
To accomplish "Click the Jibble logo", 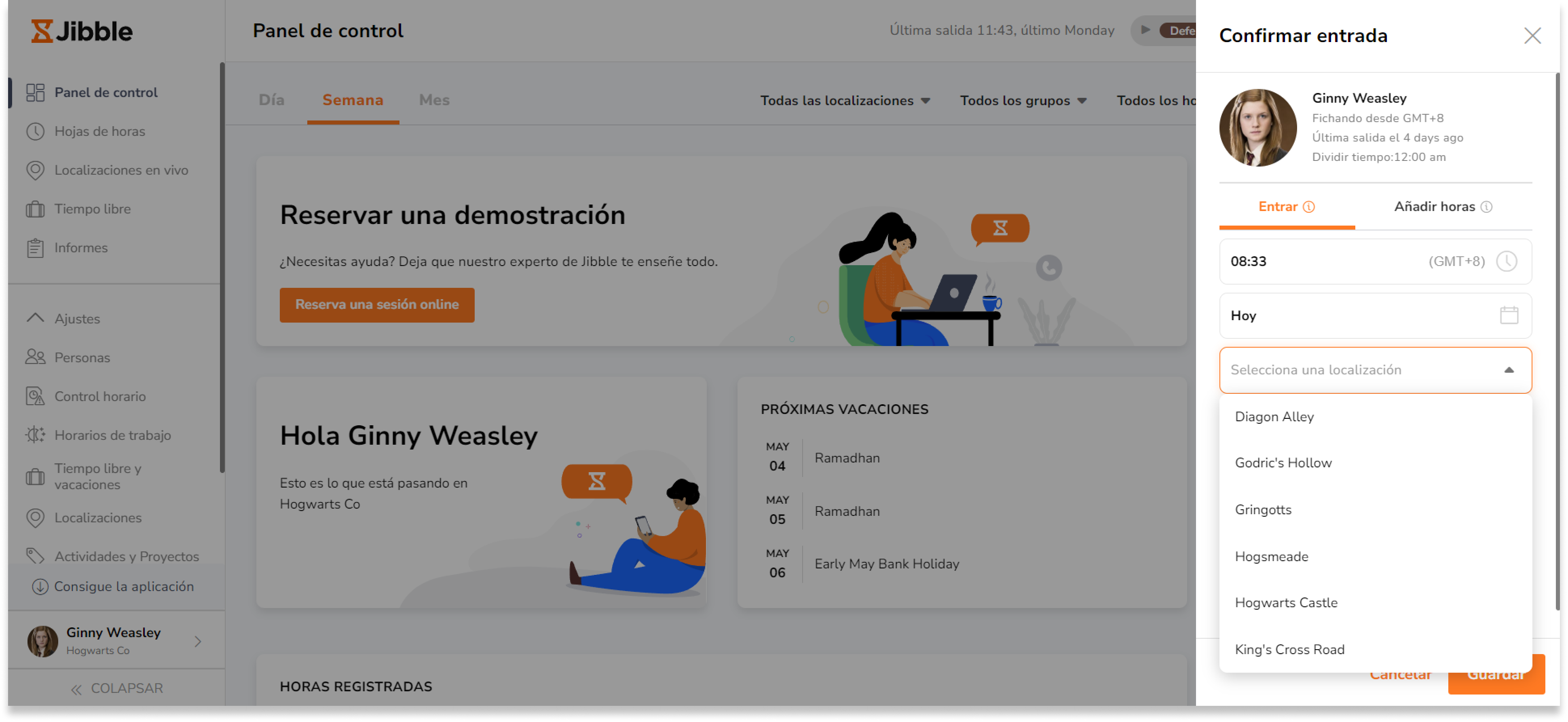I will pyautogui.click(x=82, y=31).
